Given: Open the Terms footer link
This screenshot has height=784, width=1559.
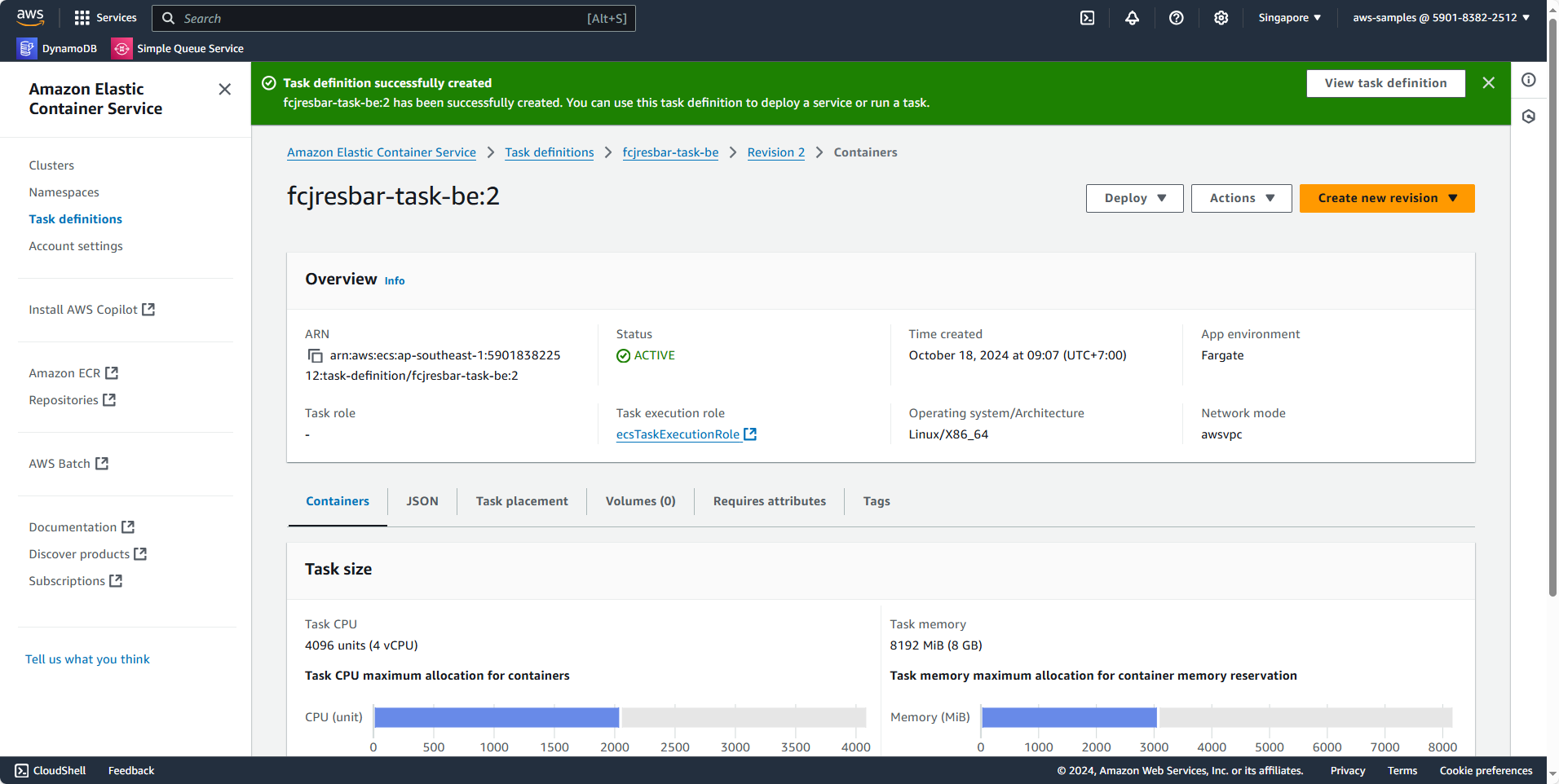Looking at the screenshot, I should point(1402,771).
